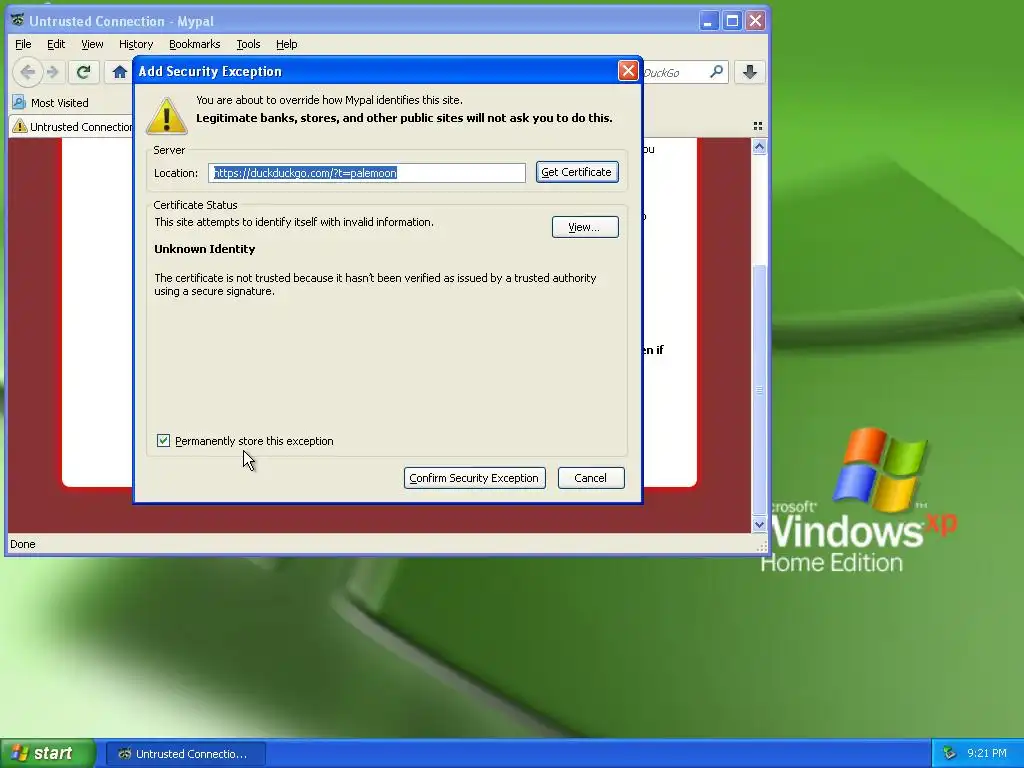The height and width of the screenshot is (768, 1024).
Task: Reload the page with refresh icon
Action: tap(83, 72)
